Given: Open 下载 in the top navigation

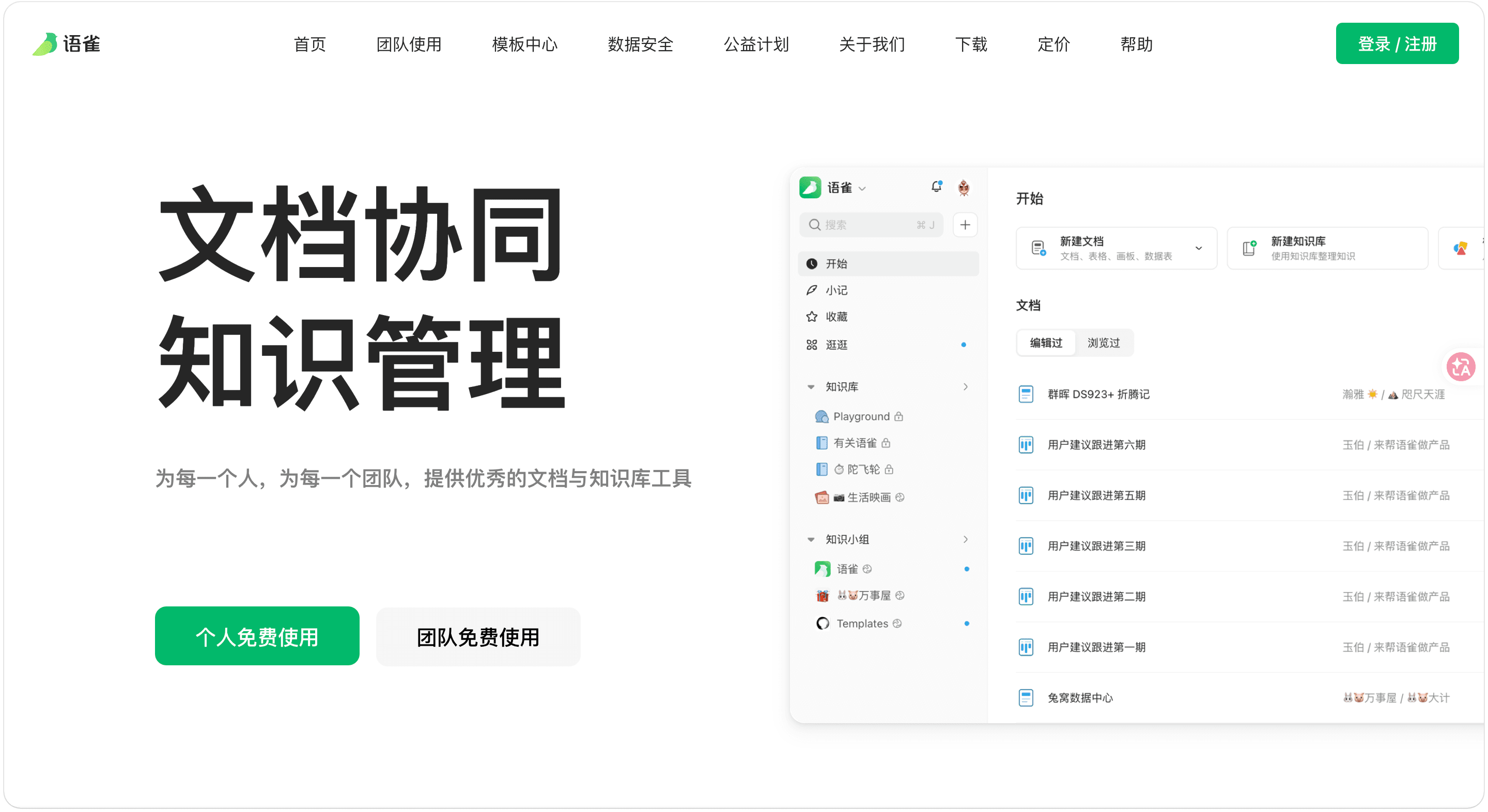Looking at the screenshot, I should tap(971, 44).
